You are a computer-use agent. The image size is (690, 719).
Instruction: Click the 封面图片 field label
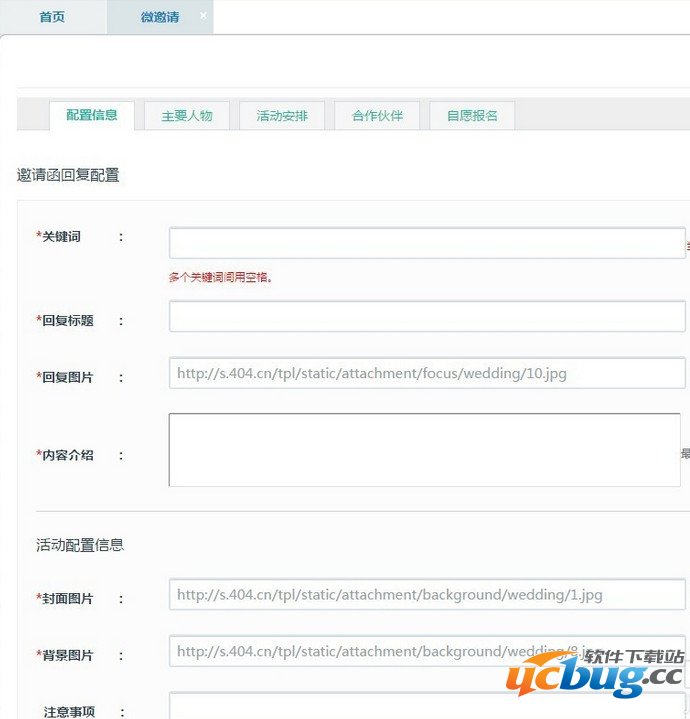(66, 599)
